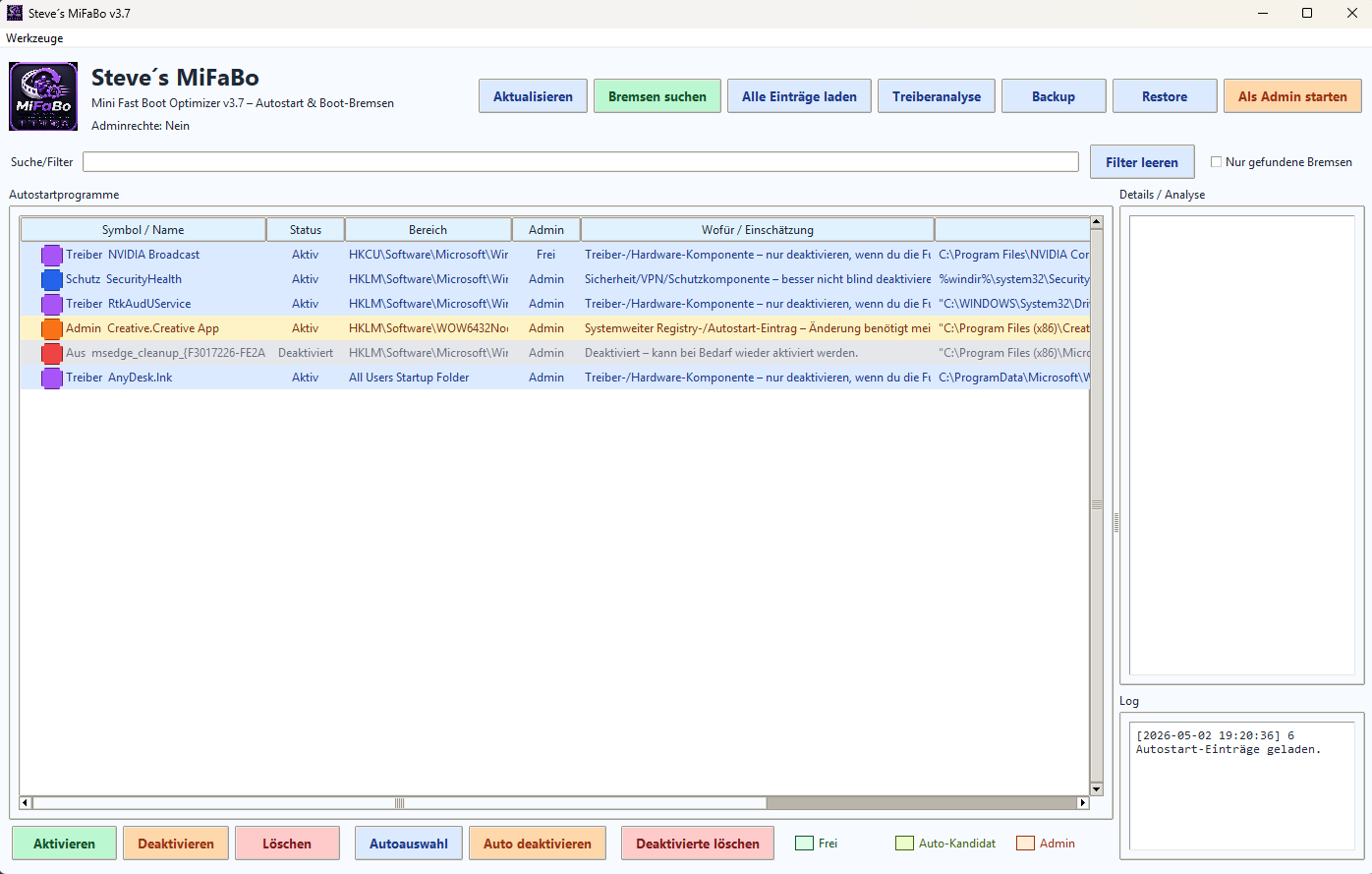Click the MiFaBo logo image

click(x=43, y=96)
